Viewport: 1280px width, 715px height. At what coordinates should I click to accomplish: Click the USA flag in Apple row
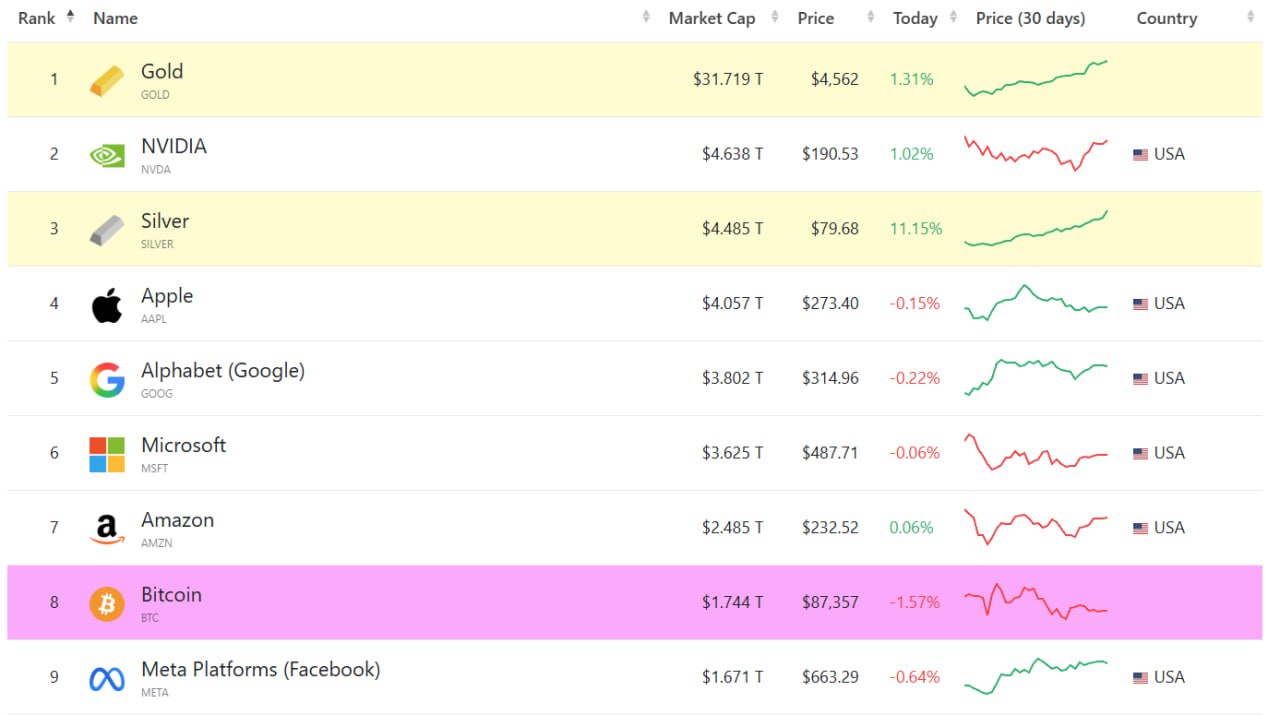coord(1140,304)
